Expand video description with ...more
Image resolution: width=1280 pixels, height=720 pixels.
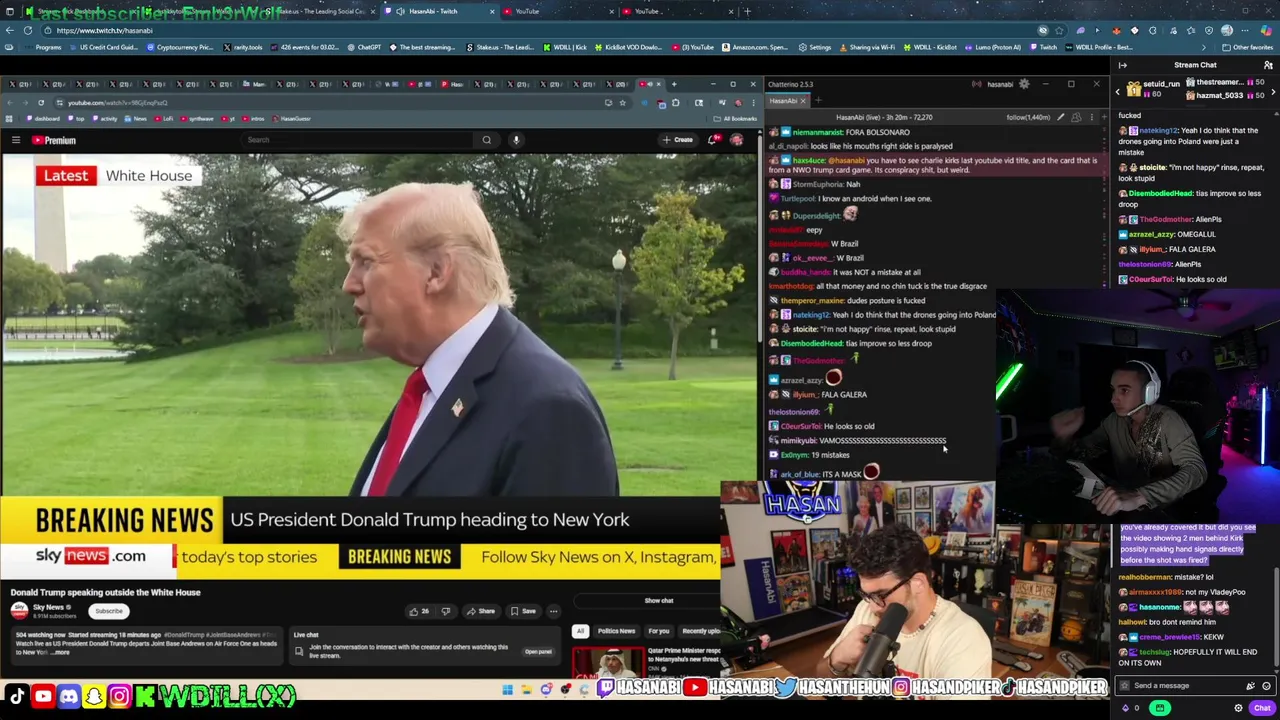coord(62,652)
